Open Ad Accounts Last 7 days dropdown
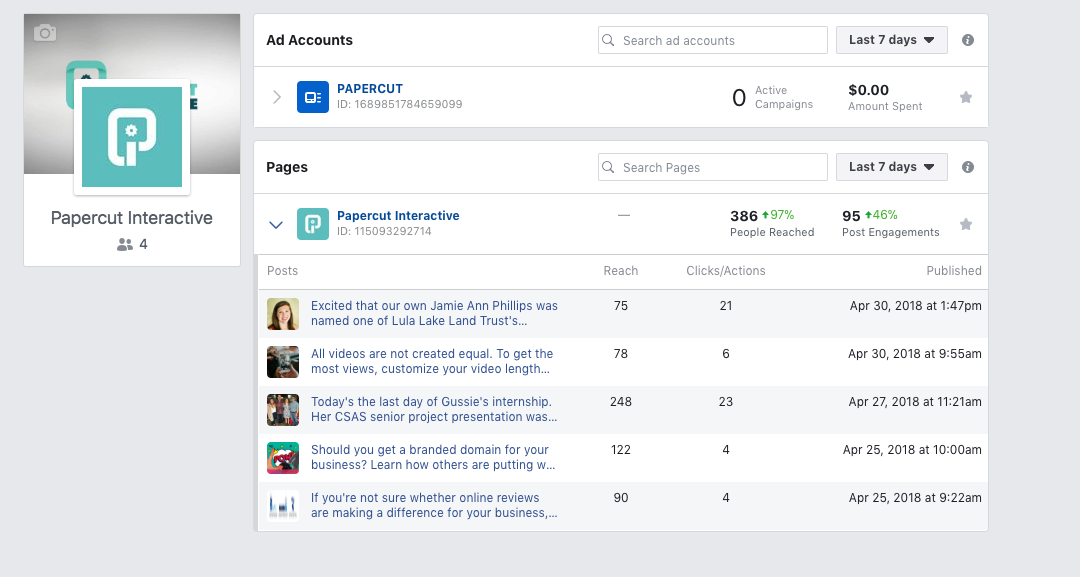The height and width of the screenshot is (577, 1080). pyautogui.click(x=892, y=40)
